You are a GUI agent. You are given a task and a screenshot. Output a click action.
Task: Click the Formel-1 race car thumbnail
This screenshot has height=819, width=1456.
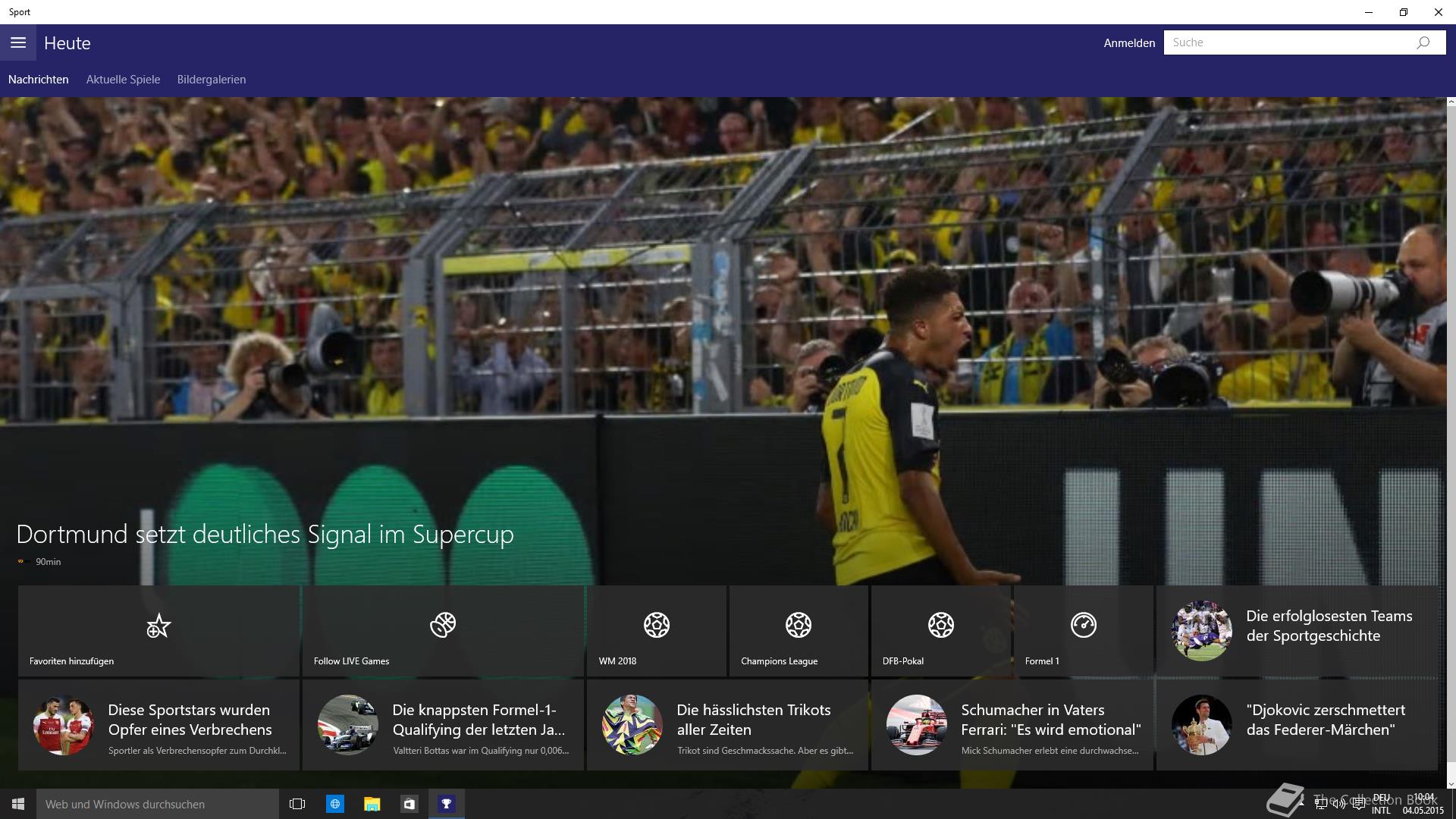point(347,725)
